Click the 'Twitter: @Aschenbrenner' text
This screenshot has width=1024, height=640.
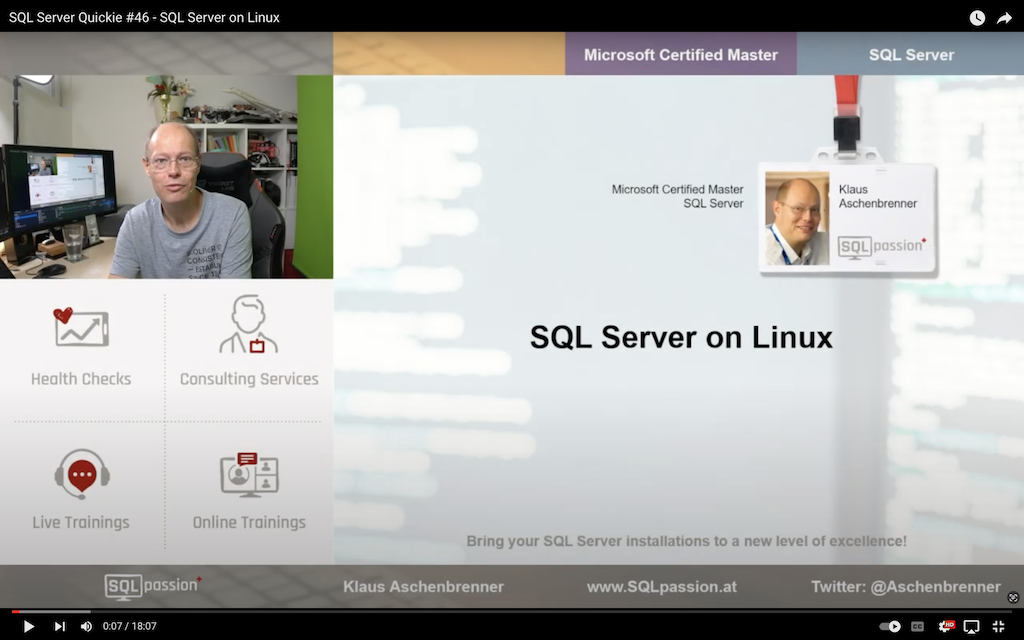906,586
